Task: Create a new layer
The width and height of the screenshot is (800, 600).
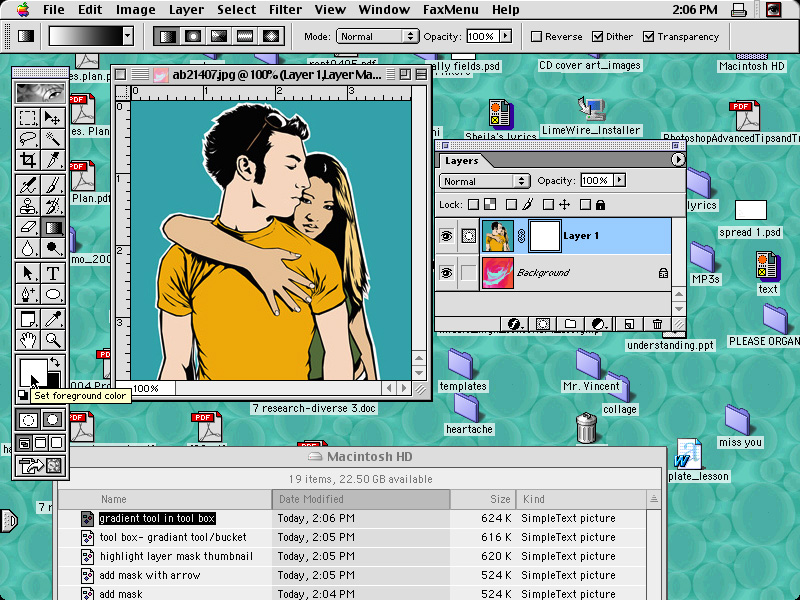Action: coord(629,324)
